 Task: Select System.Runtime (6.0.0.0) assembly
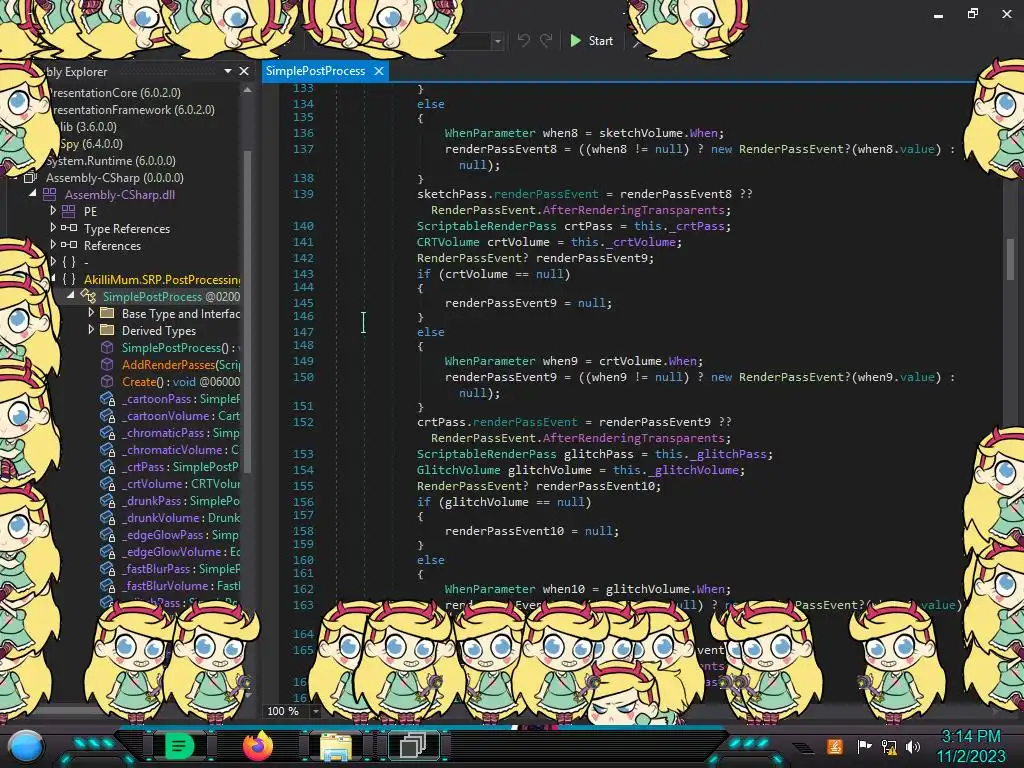tap(111, 161)
